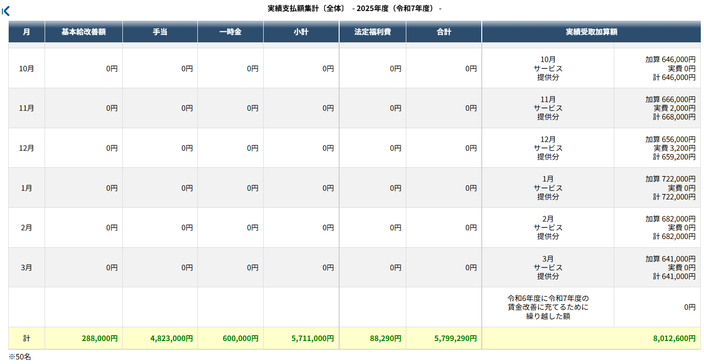Click the 1月 サービス提供分 cell

pos(548,188)
